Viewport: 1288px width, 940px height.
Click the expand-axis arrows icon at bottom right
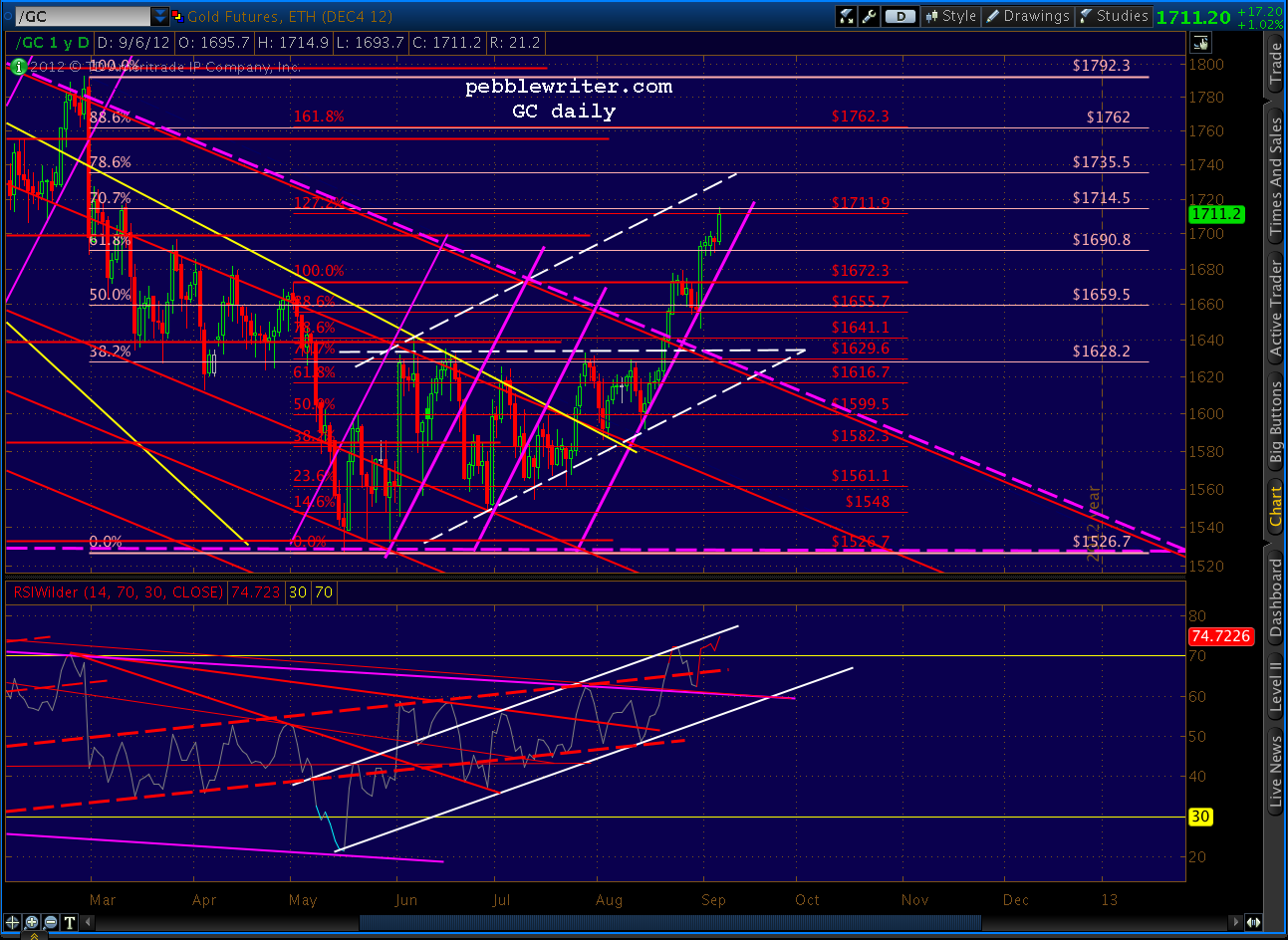pyautogui.click(x=1254, y=922)
